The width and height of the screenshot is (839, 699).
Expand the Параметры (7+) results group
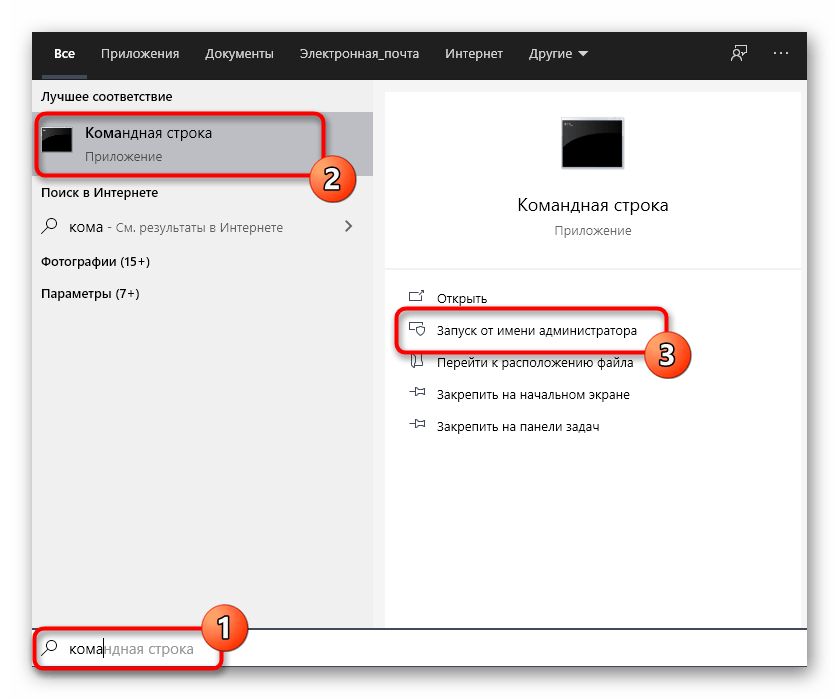90,294
